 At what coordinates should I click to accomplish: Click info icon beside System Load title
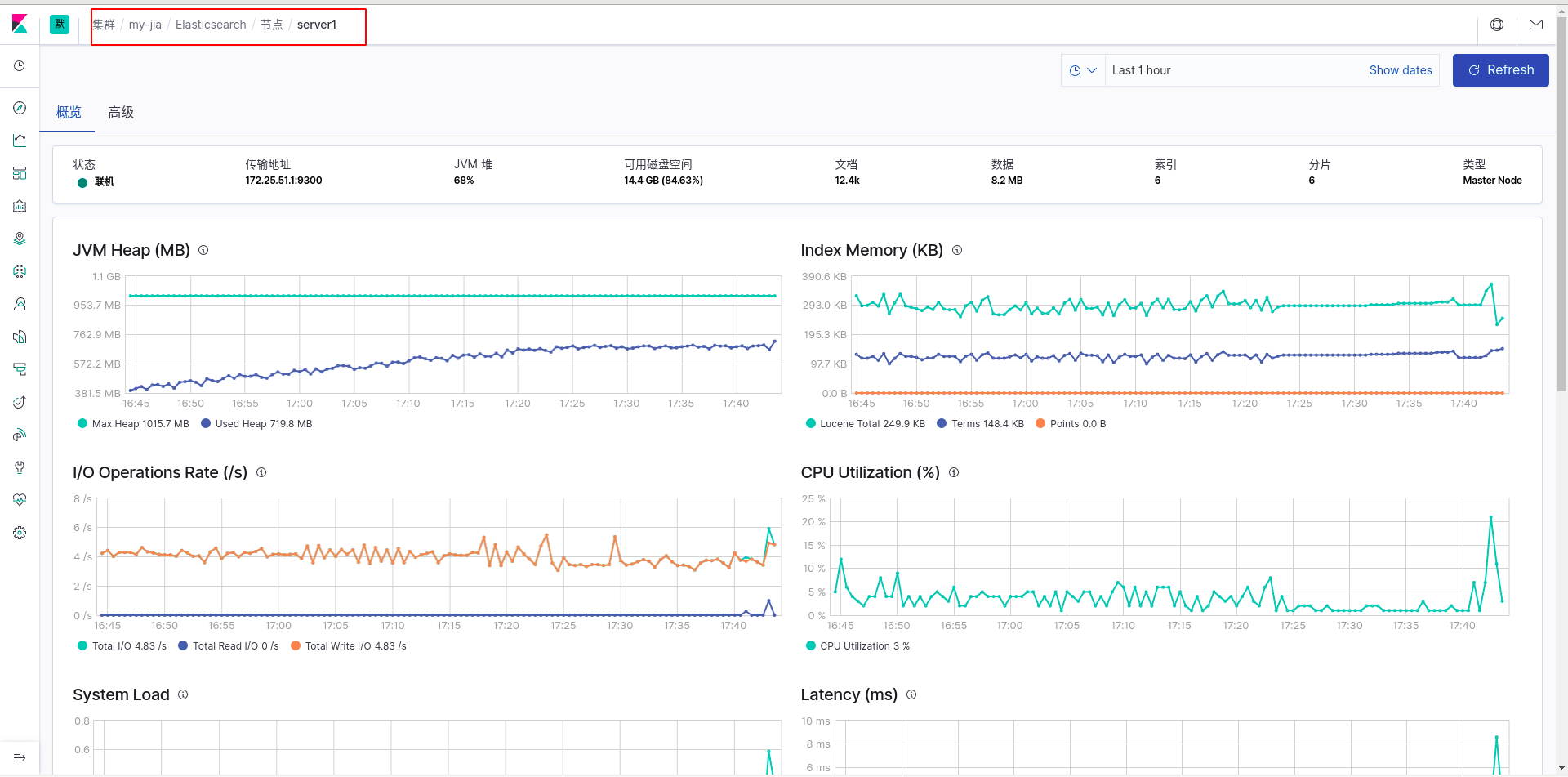(x=183, y=694)
